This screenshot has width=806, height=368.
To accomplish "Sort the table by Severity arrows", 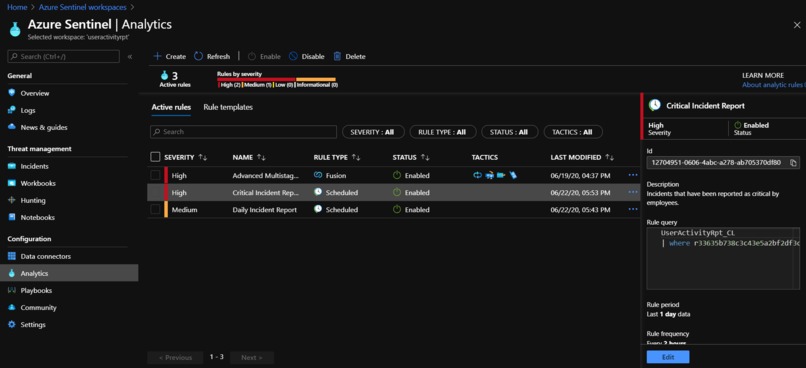I will click(x=203, y=157).
